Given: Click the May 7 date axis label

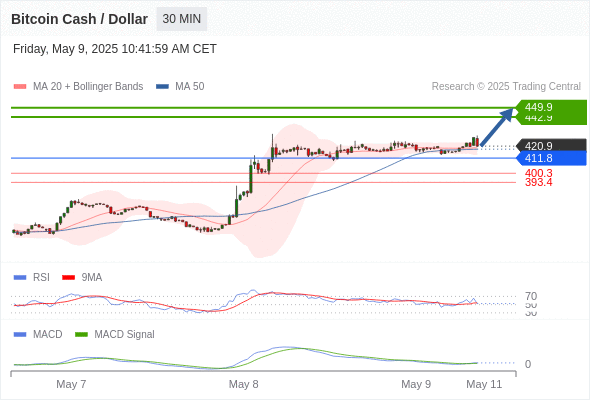Looking at the screenshot, I should [71, 384].
